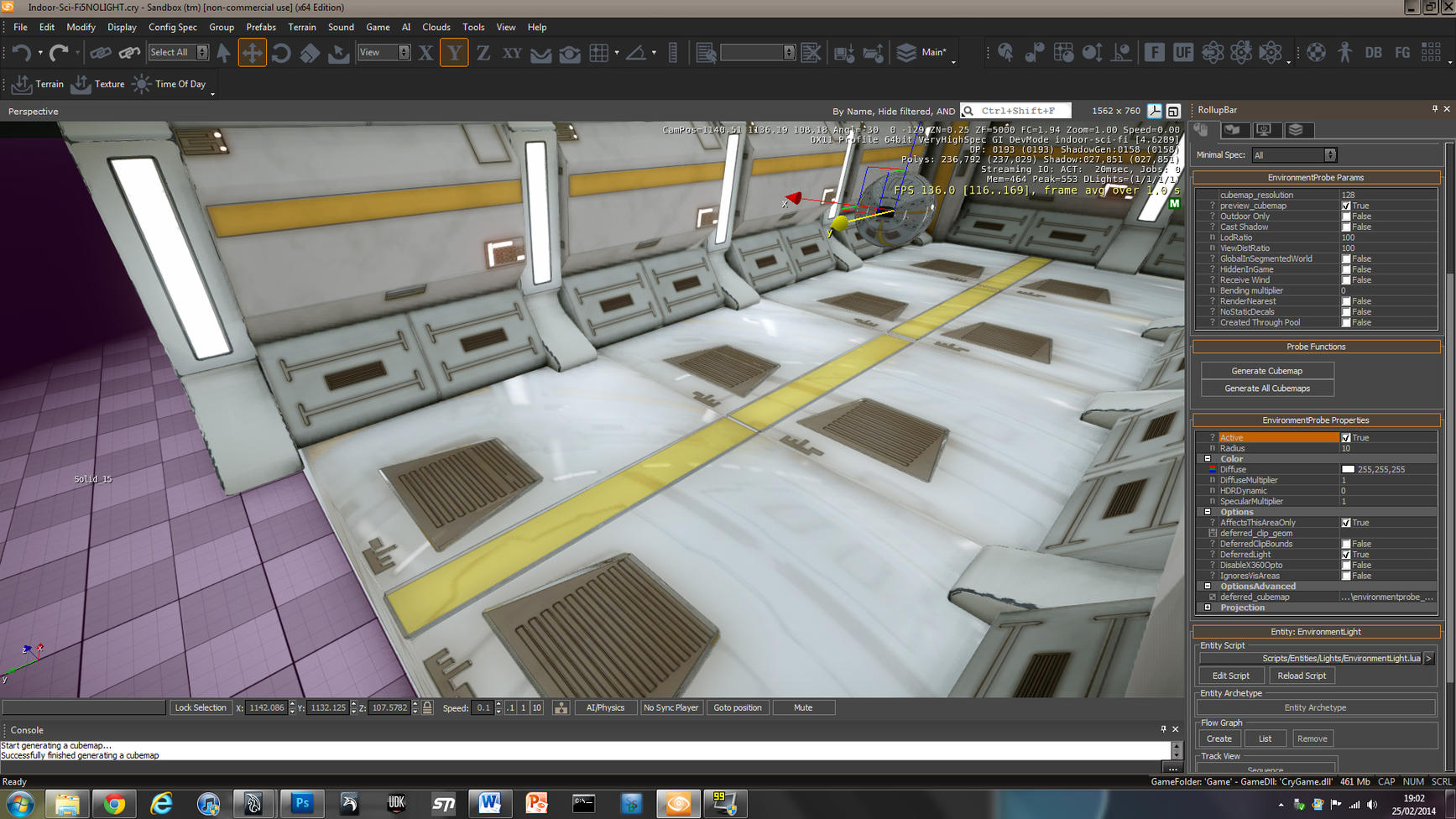Viewport: 1456px width, 819px height.
Task: Constrain transforms to the Z axis
Action: coord(483,52)
